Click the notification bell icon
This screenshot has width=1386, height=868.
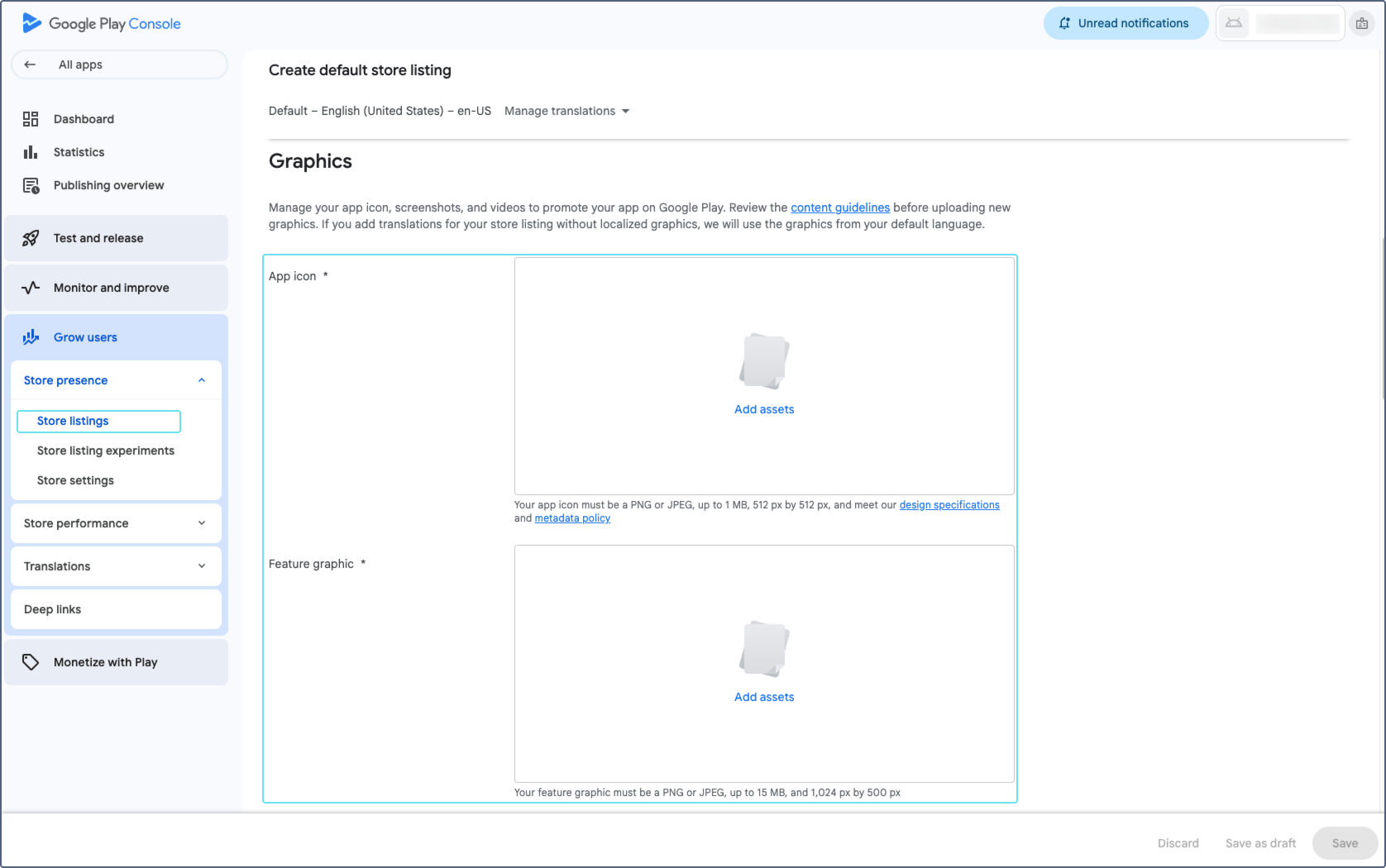tap(1064, 23)
